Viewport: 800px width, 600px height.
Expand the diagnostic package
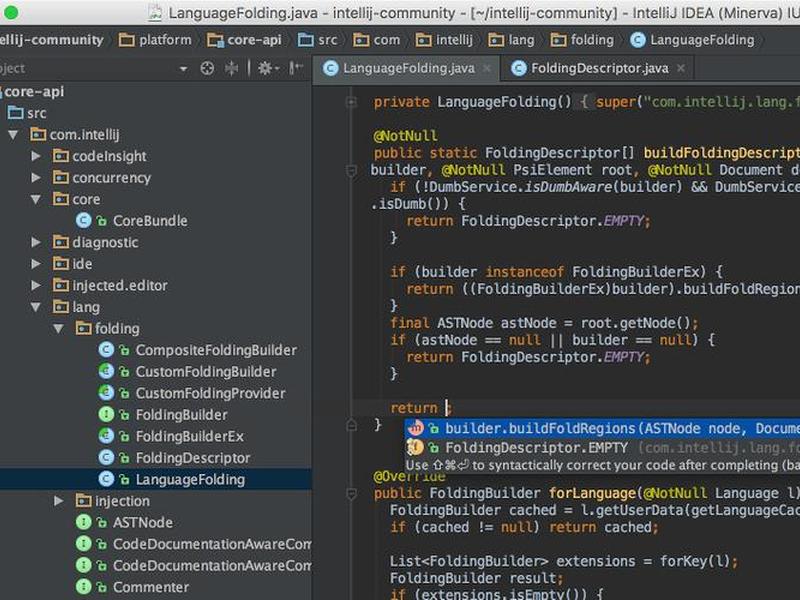36,242
